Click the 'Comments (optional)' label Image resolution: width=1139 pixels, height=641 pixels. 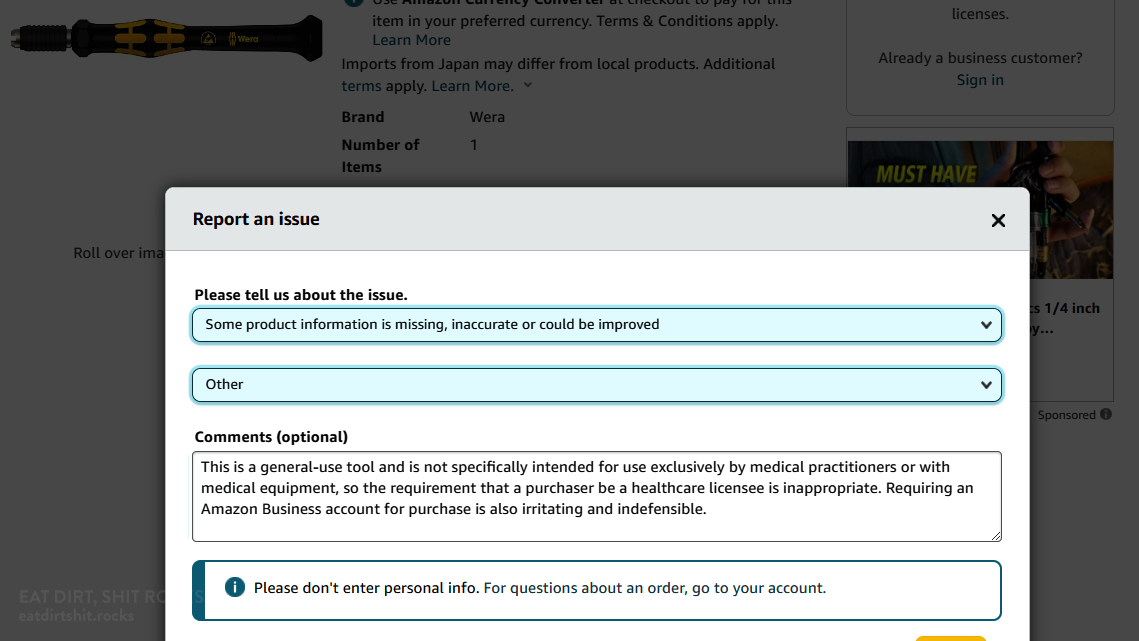point(271,437)
